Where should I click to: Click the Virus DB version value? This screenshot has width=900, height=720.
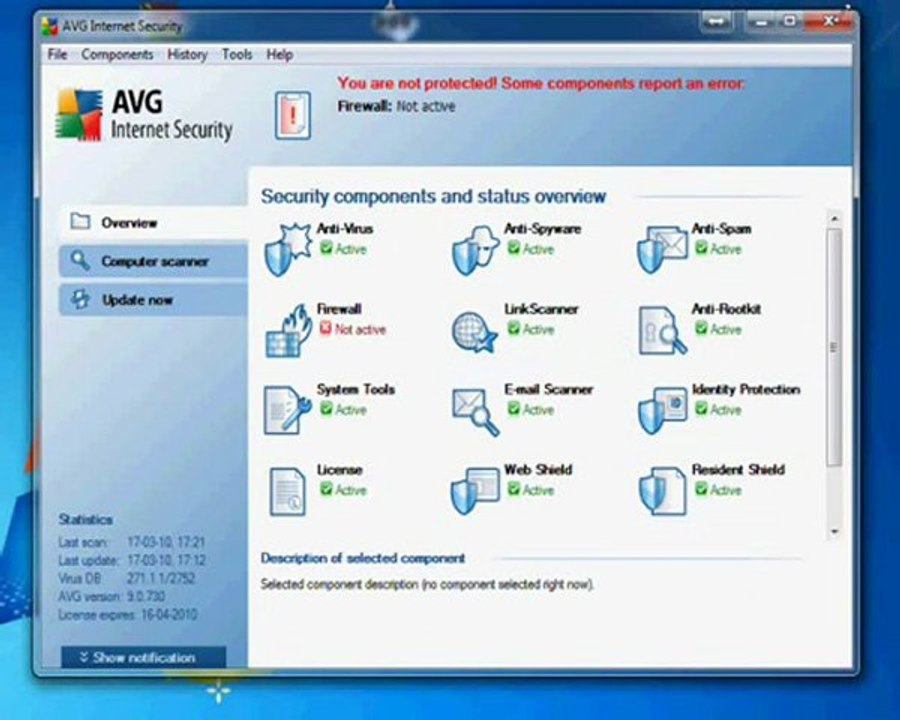(161, 578)
